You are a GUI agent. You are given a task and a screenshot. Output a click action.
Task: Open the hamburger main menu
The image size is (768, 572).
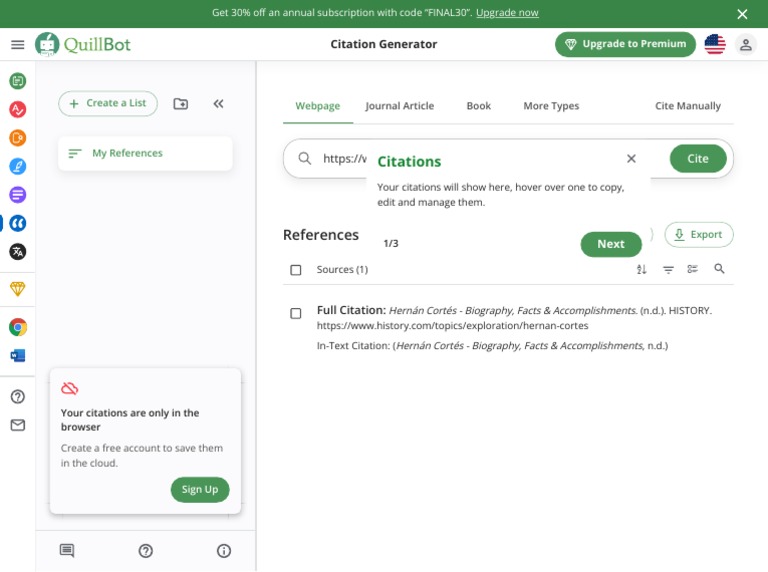pyautogui.click(x=17, y=45)
